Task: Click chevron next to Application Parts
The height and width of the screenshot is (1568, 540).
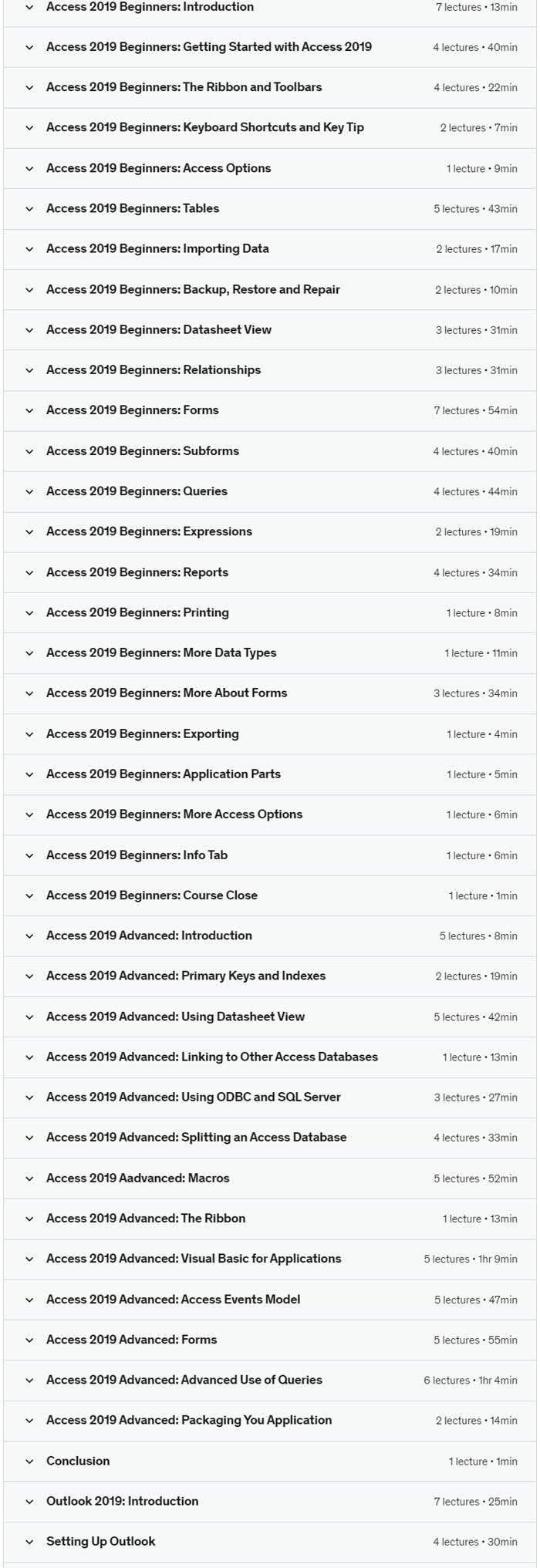Action: click(29, 774)
